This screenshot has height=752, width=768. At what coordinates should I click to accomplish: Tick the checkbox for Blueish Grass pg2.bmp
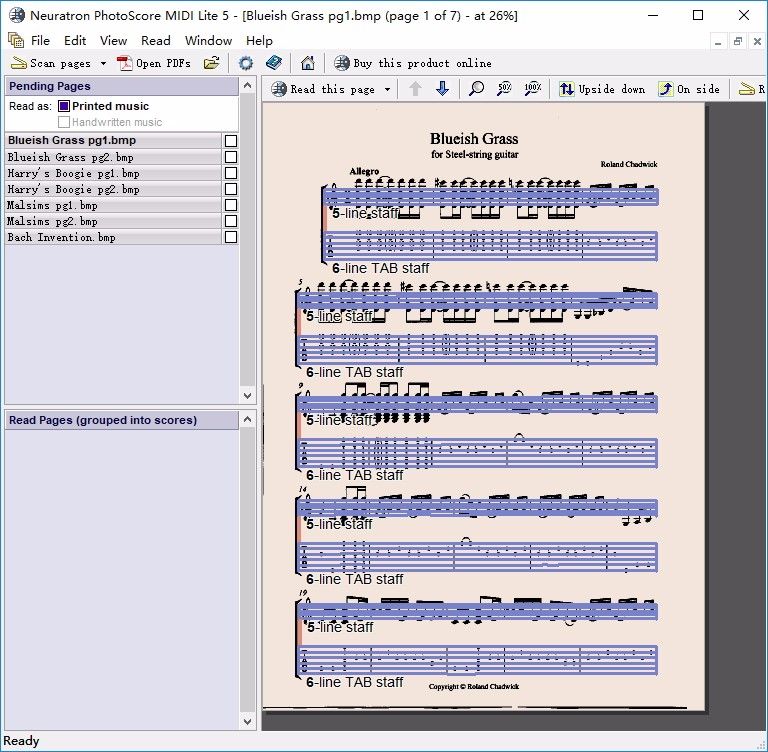pyautogui.click(x=231, y=157)
